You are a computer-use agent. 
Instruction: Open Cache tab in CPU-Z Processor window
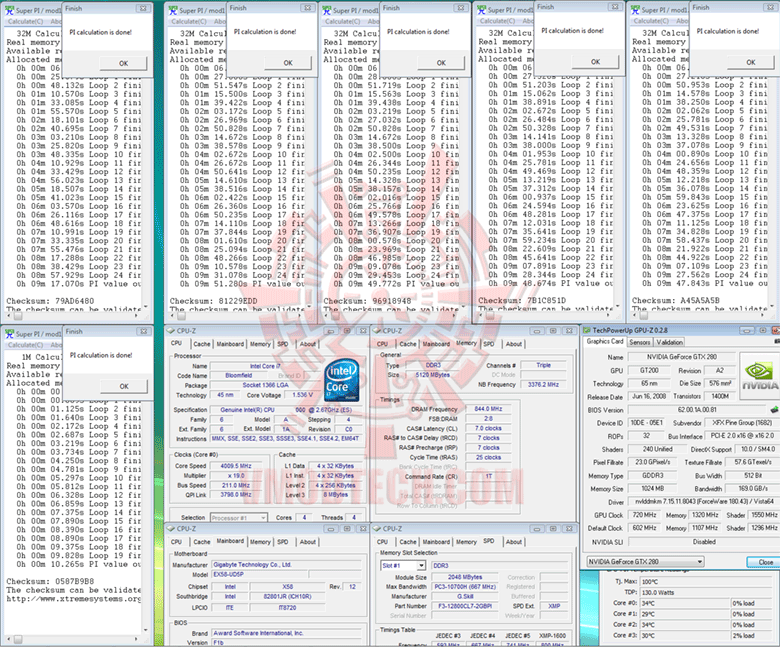coord(201,344)
